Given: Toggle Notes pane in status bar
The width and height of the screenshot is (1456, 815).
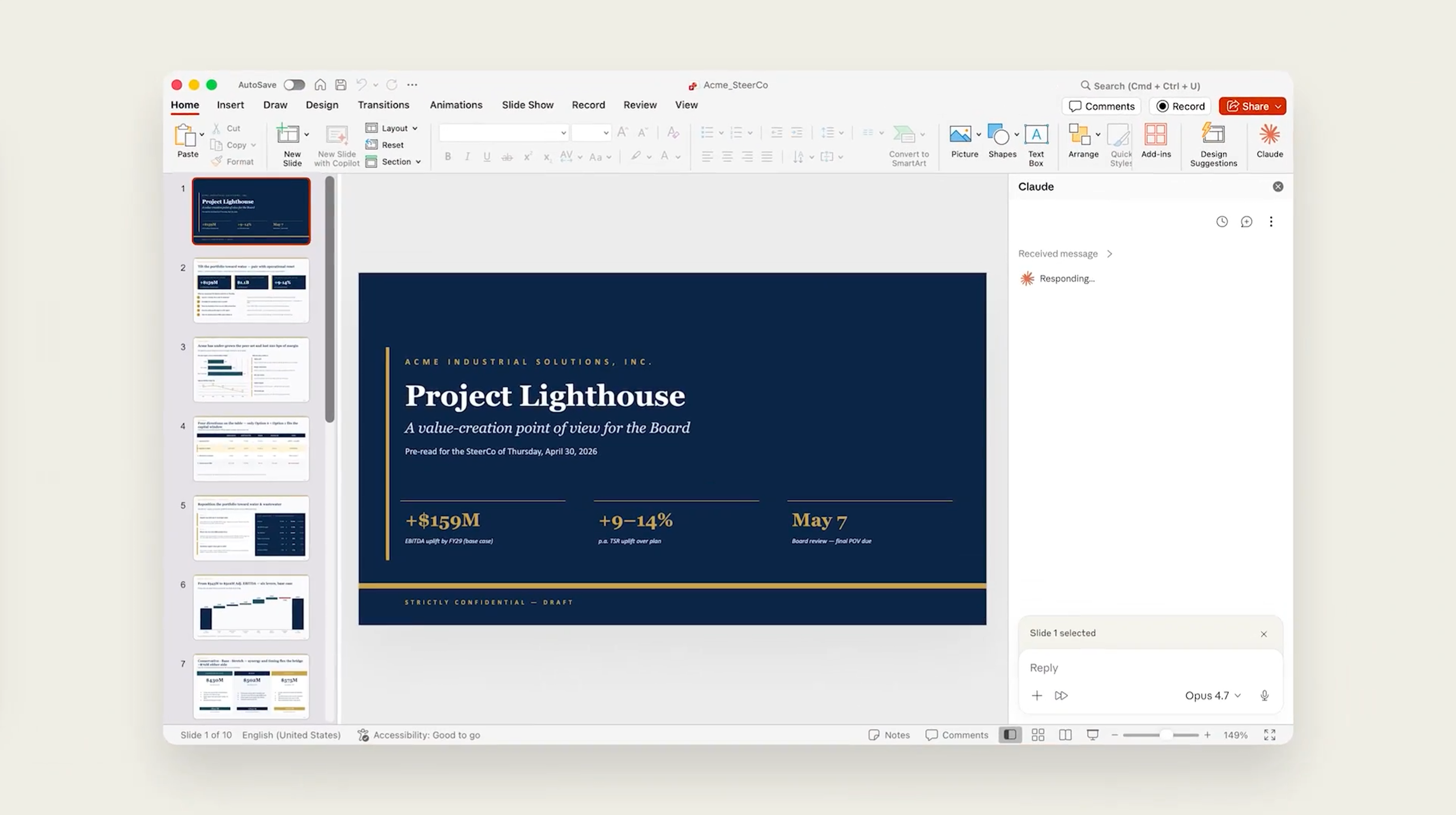Looking at the screenshot, I should [888, 735].
